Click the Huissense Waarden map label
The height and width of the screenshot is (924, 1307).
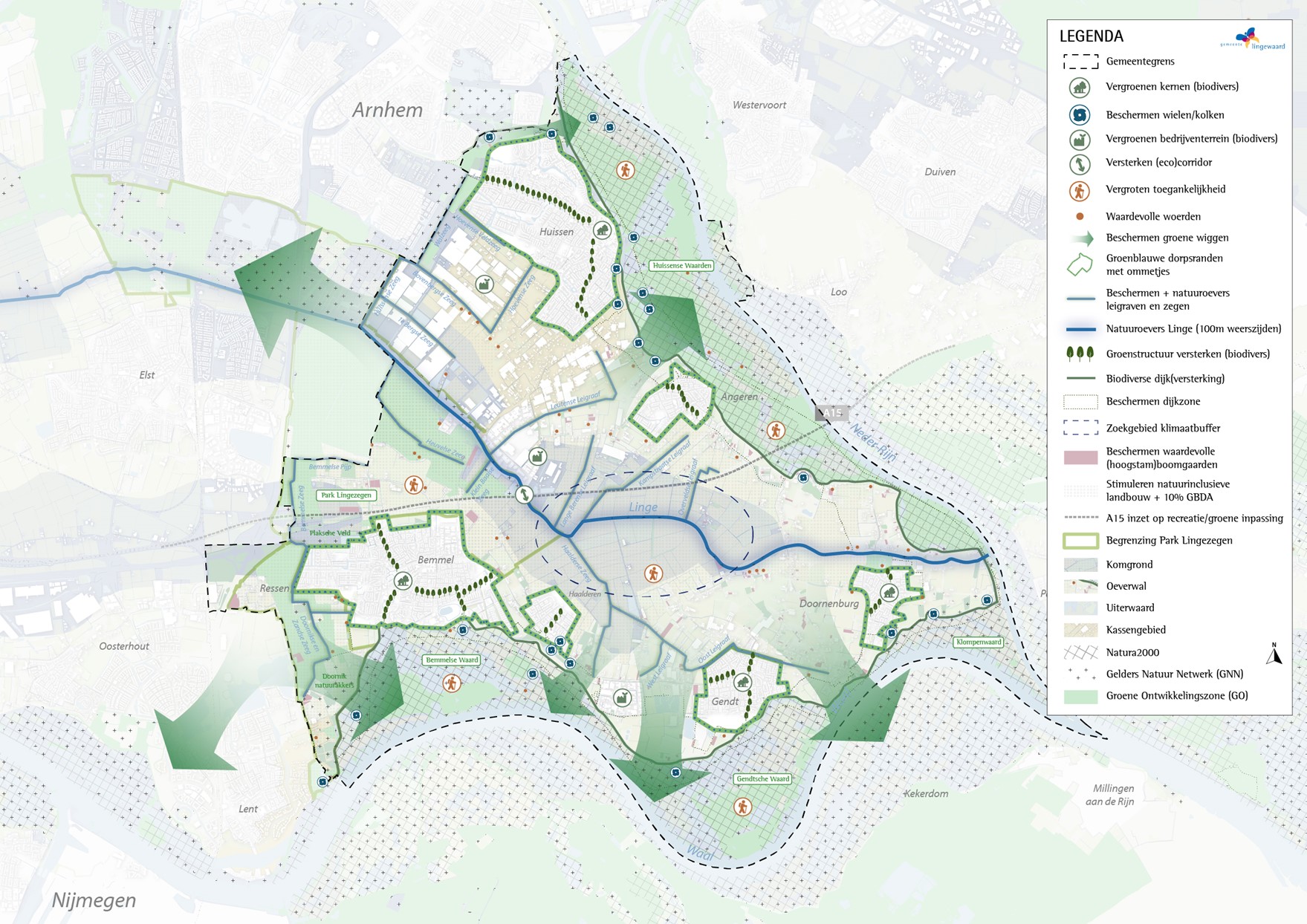pos(681,265)
